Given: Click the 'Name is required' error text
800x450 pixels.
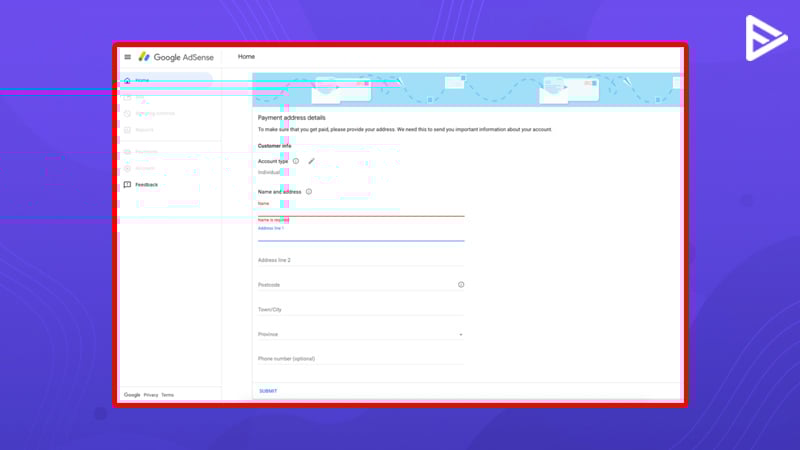Looking at the screenshot, I should [x=273, y=220].
